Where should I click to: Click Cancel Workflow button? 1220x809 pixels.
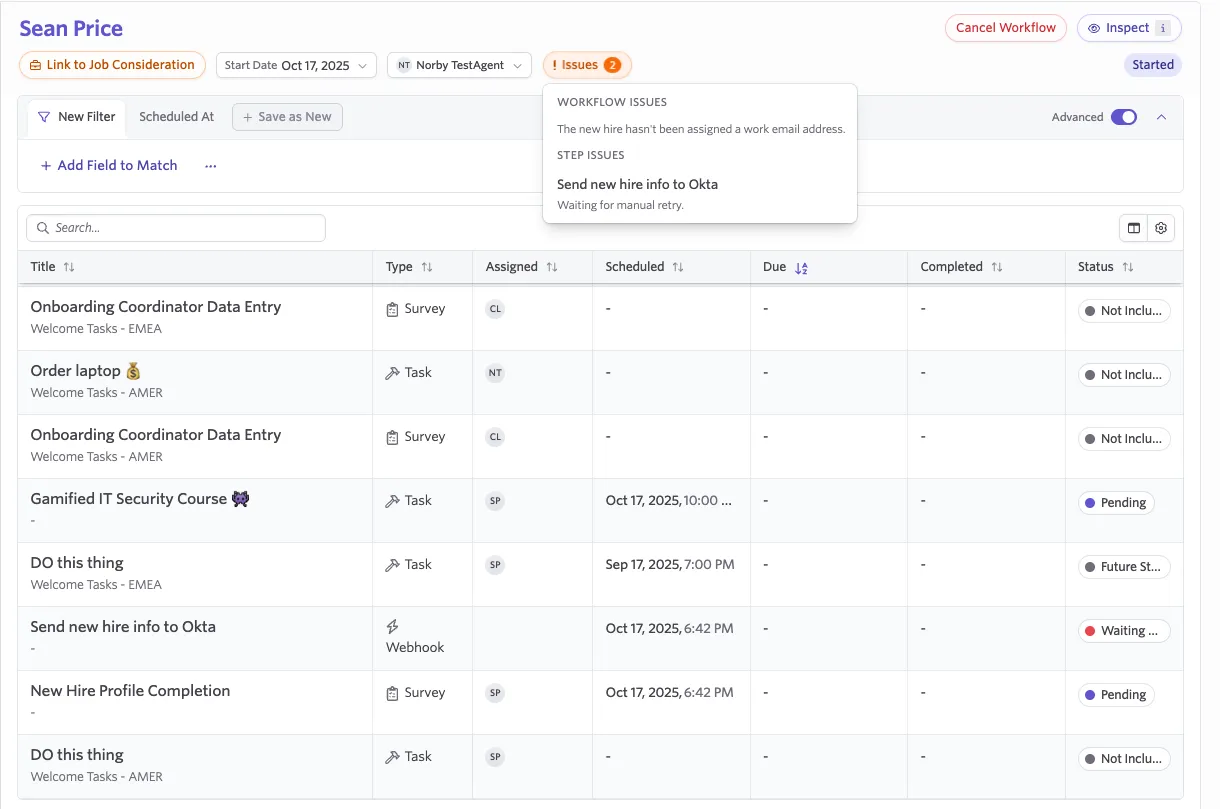click(1006, 28)
